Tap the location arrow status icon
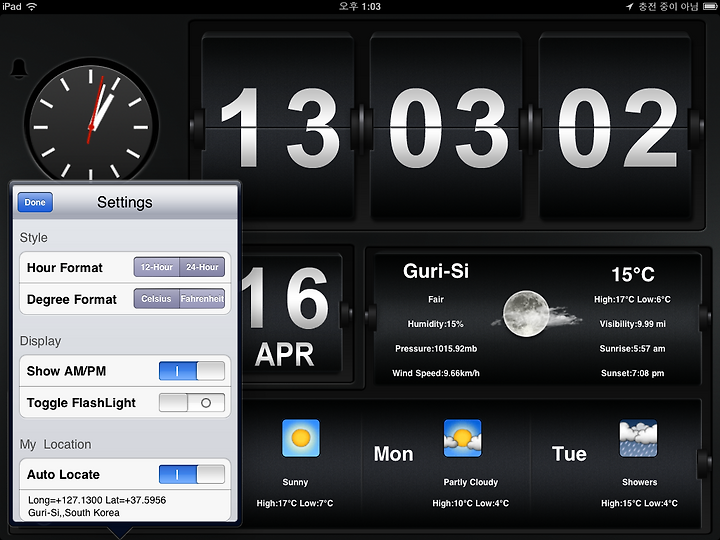The image size is (720, 540). click(x=630, y=7)
